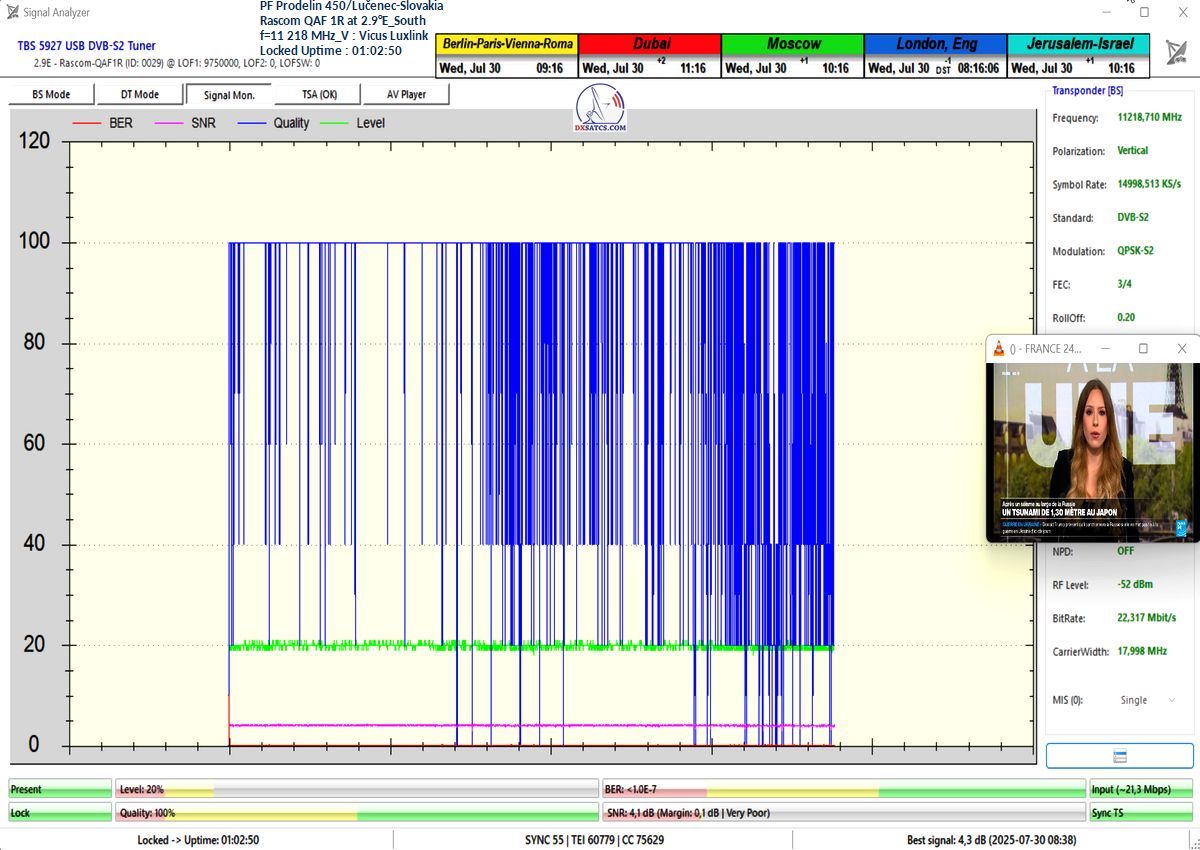Click the VLC cone icon in player window

997,349
